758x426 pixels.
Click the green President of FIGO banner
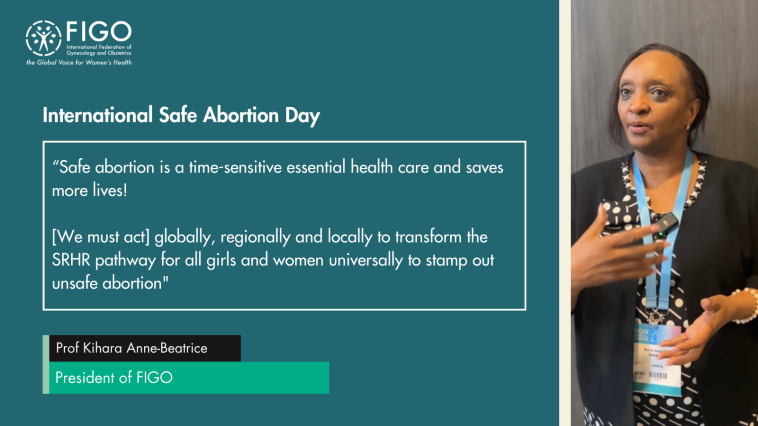189,378
